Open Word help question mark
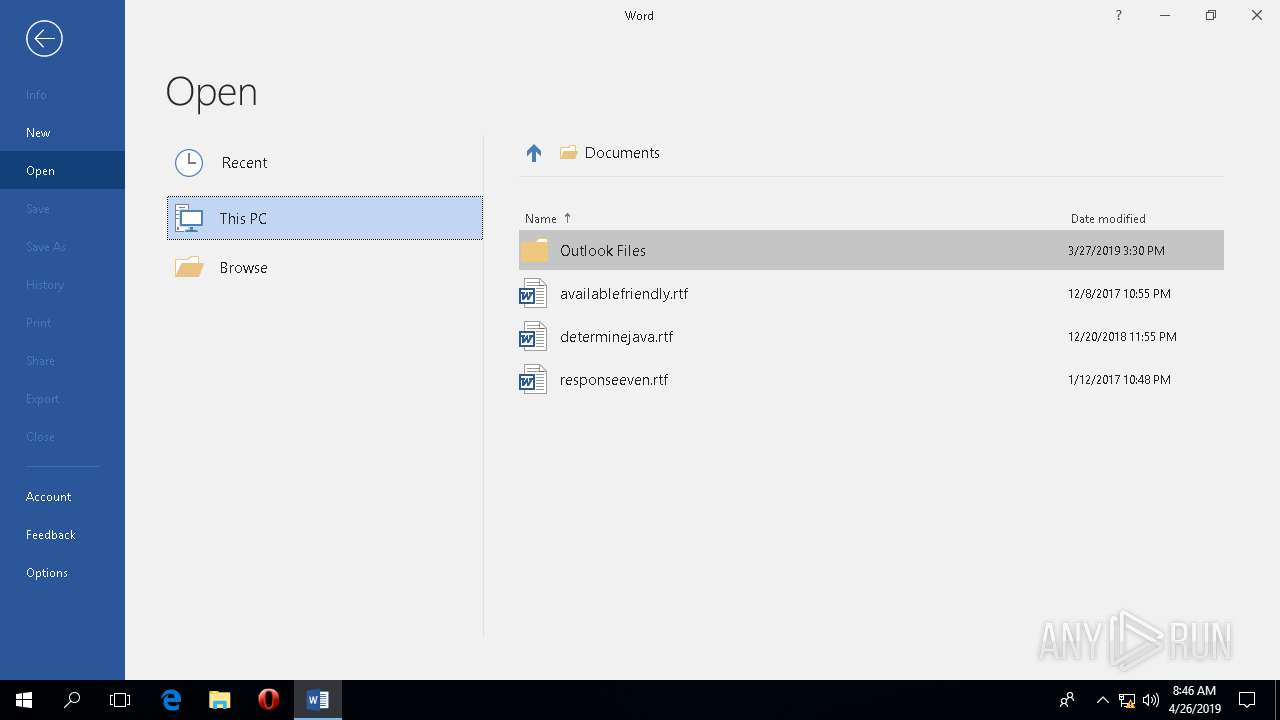 click(1118, 15)
